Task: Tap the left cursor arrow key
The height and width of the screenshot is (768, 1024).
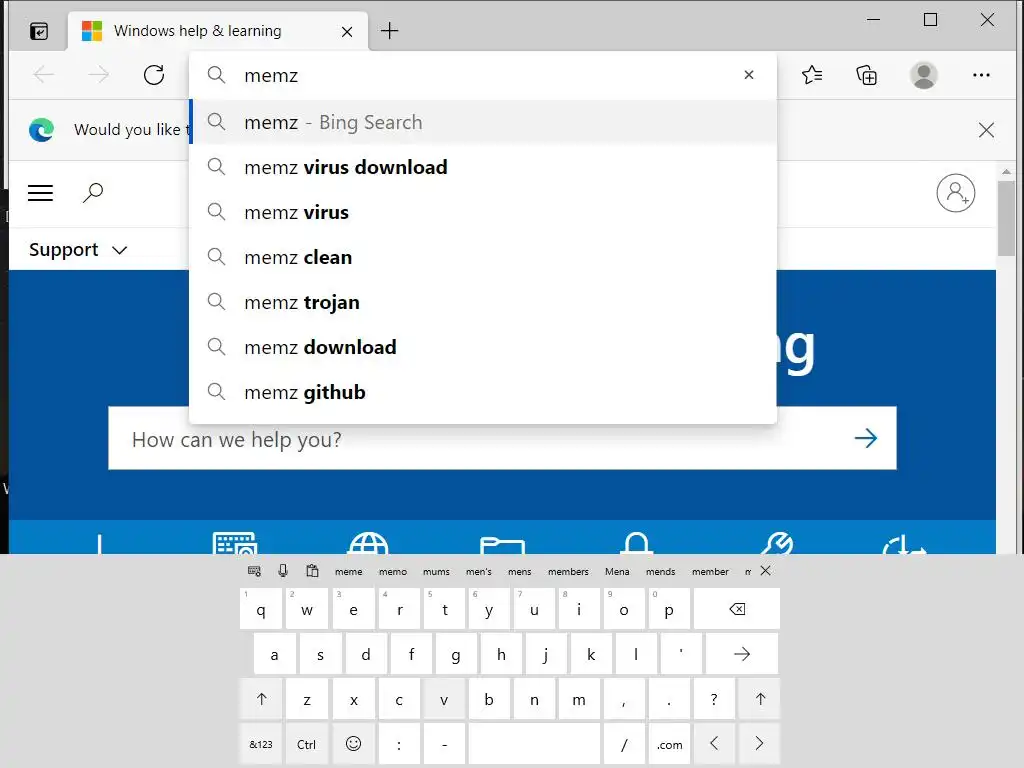Action: pos(714,744)
